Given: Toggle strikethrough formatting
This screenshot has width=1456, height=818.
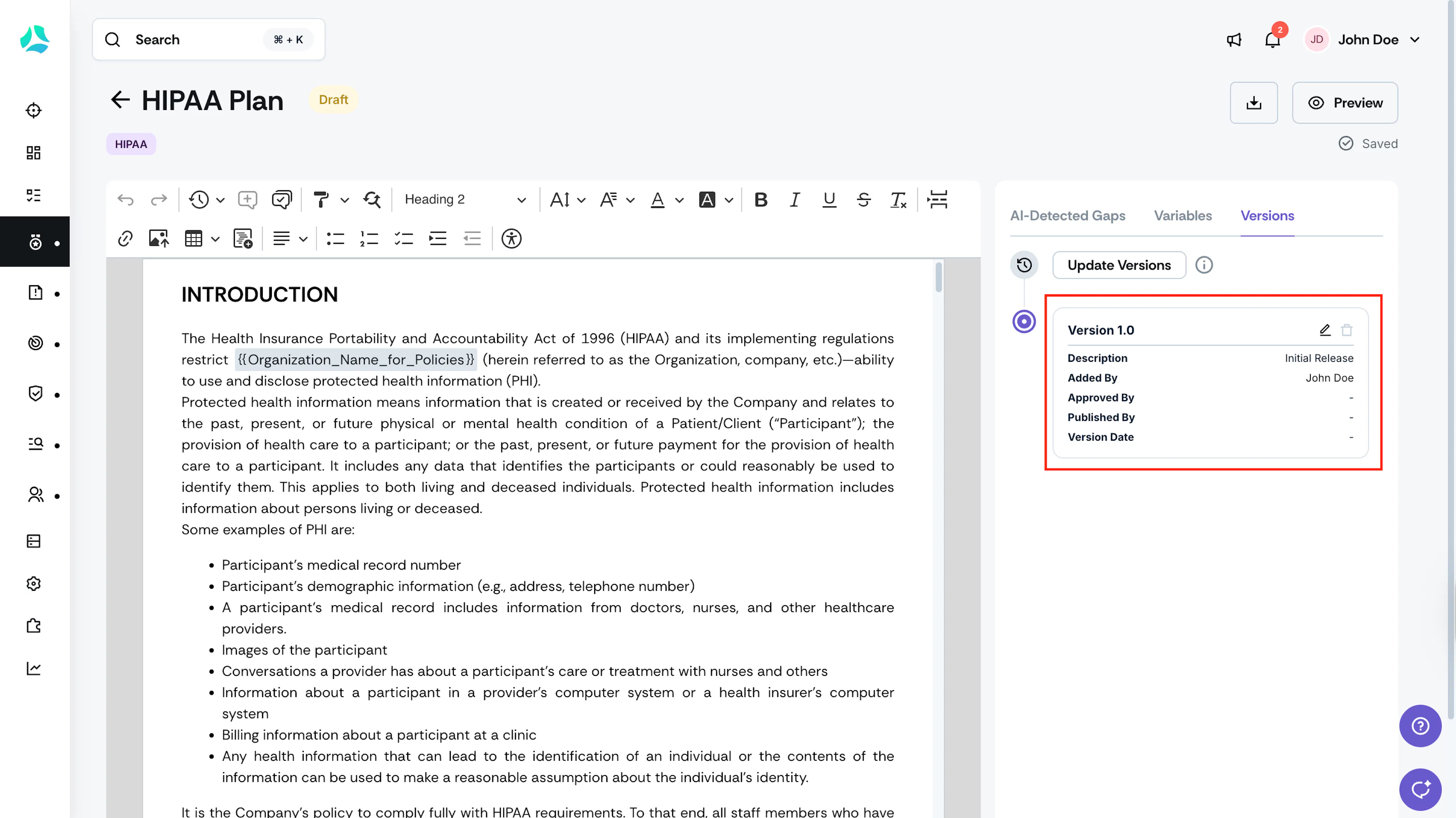Looking at the screenshot, I should [x=864, y=199].
